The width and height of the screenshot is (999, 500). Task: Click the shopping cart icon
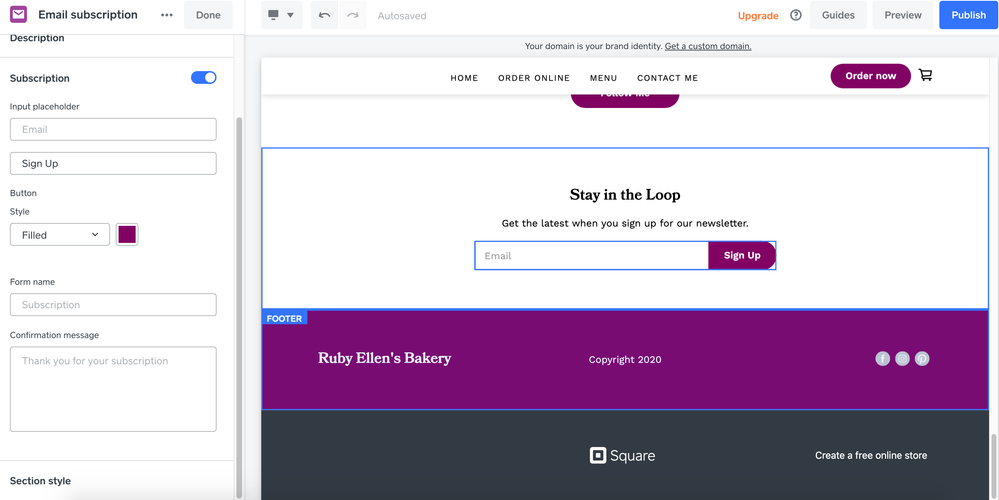pos(925,75)
